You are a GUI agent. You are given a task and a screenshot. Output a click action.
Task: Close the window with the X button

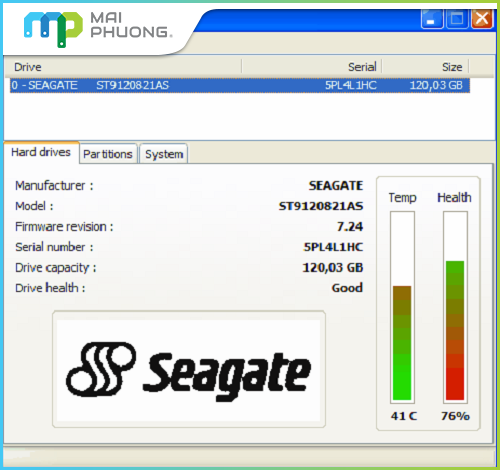point(482,19)
